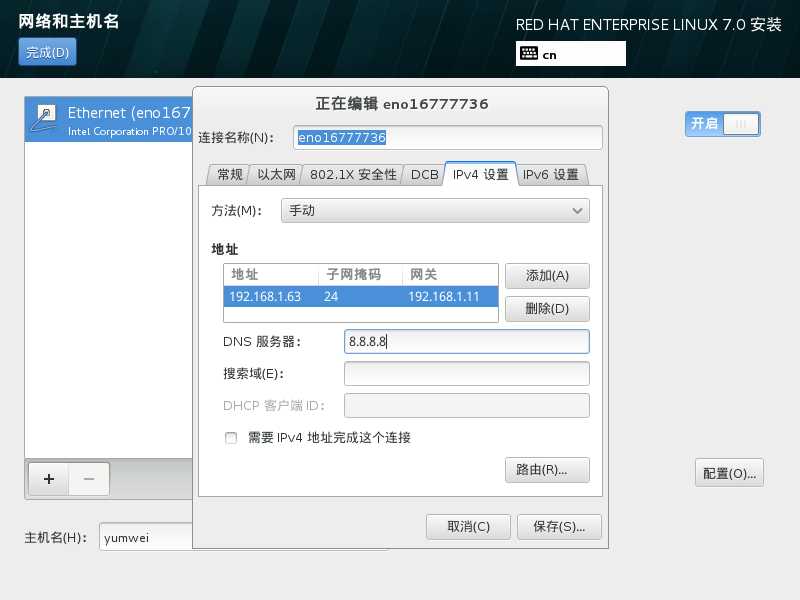Click the plus button to add a network device
The height and width of the screenshot is (600, 800).
click(x=49, y=479)
